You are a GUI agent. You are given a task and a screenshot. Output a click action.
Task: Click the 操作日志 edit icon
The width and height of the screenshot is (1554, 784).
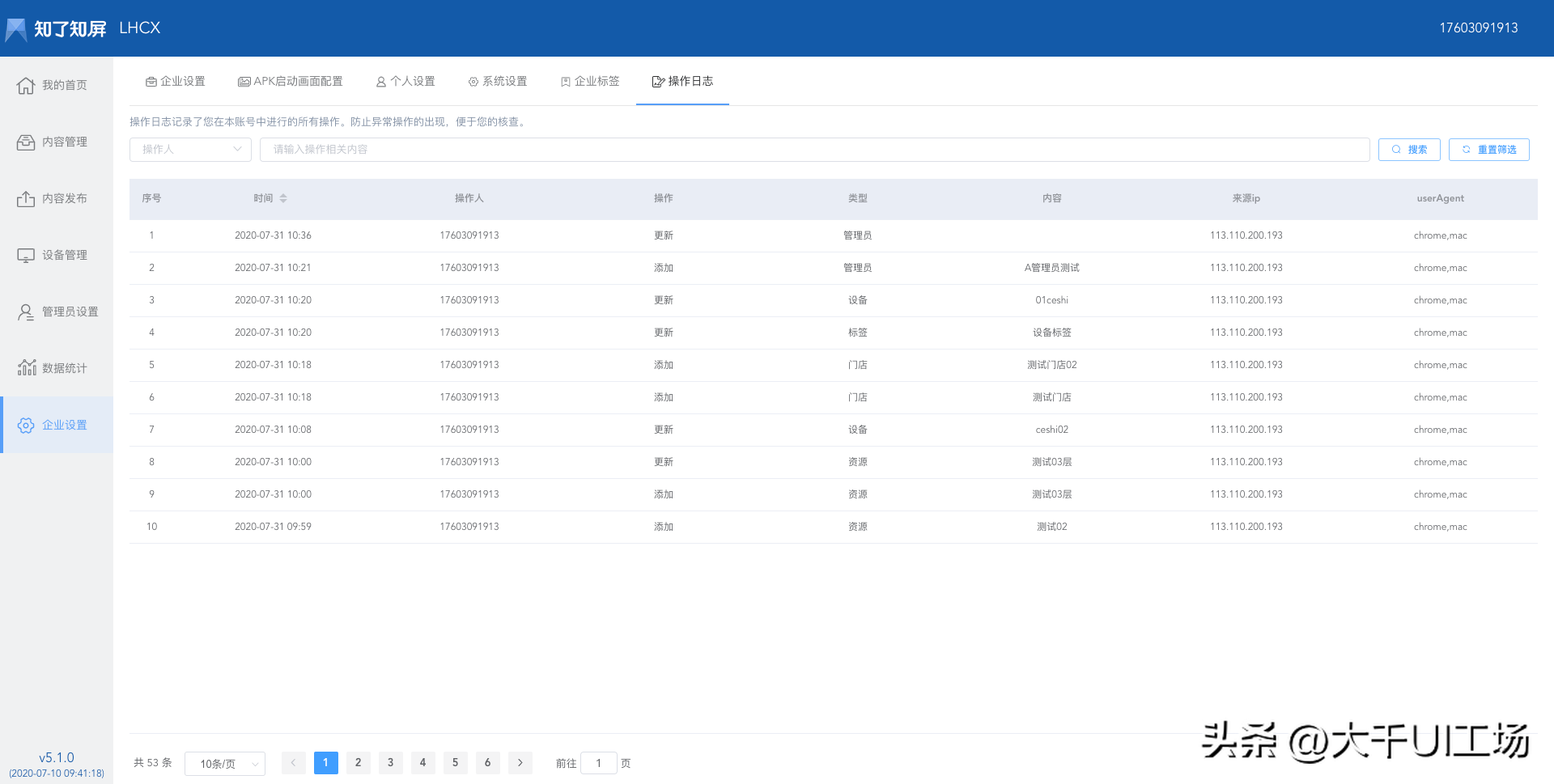(659, 82)
